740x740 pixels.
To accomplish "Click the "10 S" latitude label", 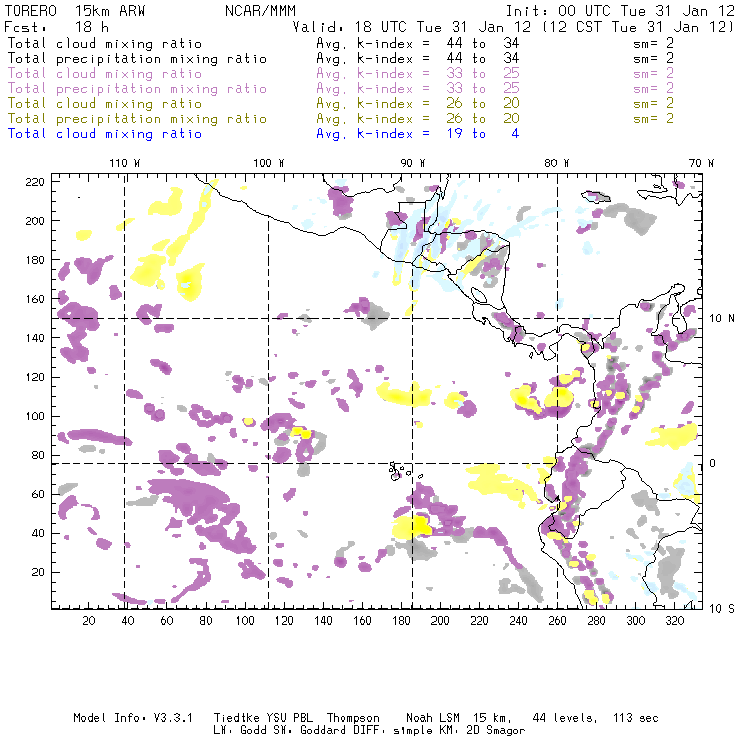I will 722,609.
